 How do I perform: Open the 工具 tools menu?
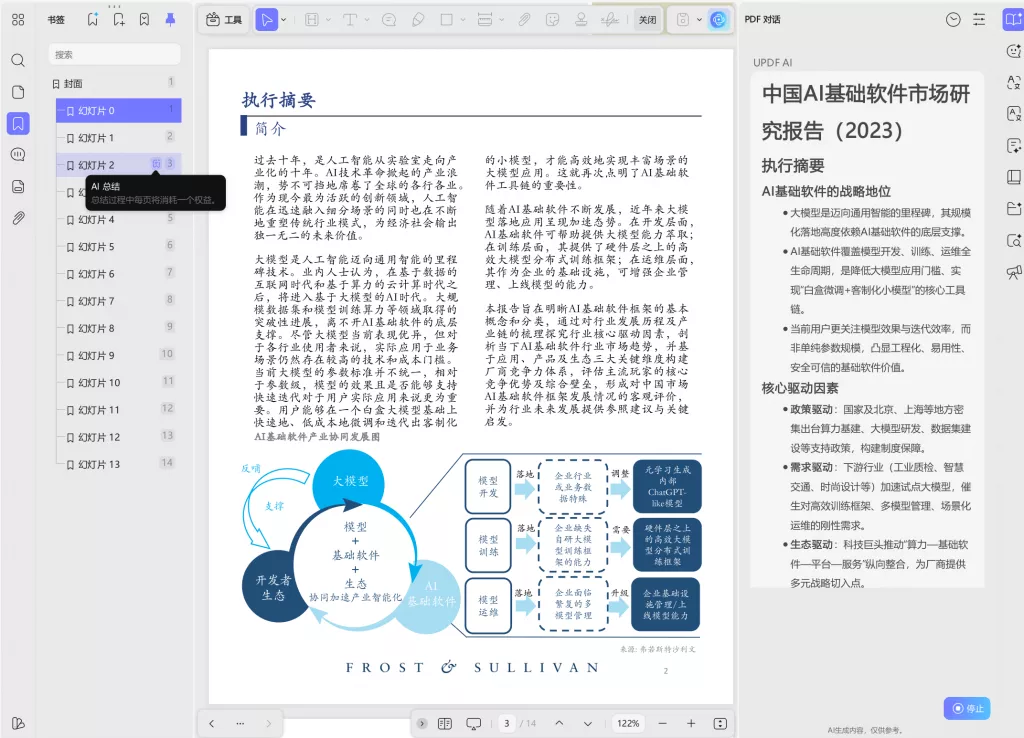(227, 19)
